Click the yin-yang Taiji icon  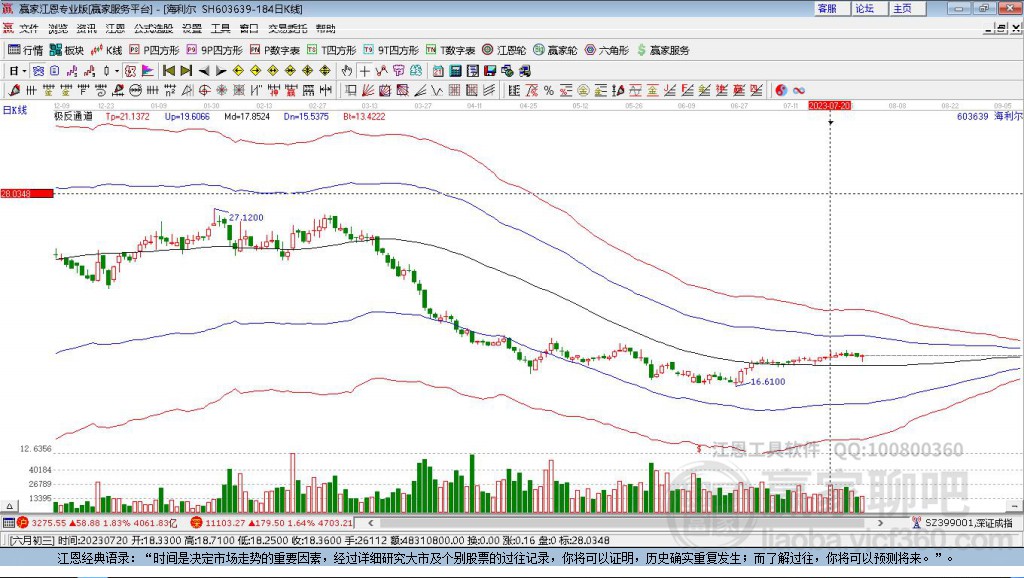point(781,90)
